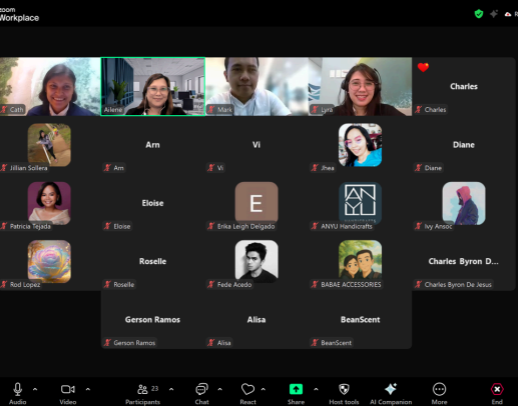This screenshot has width=518, height=406.
Task: Click the Audio microphone icon
Action: coord(18,389)
